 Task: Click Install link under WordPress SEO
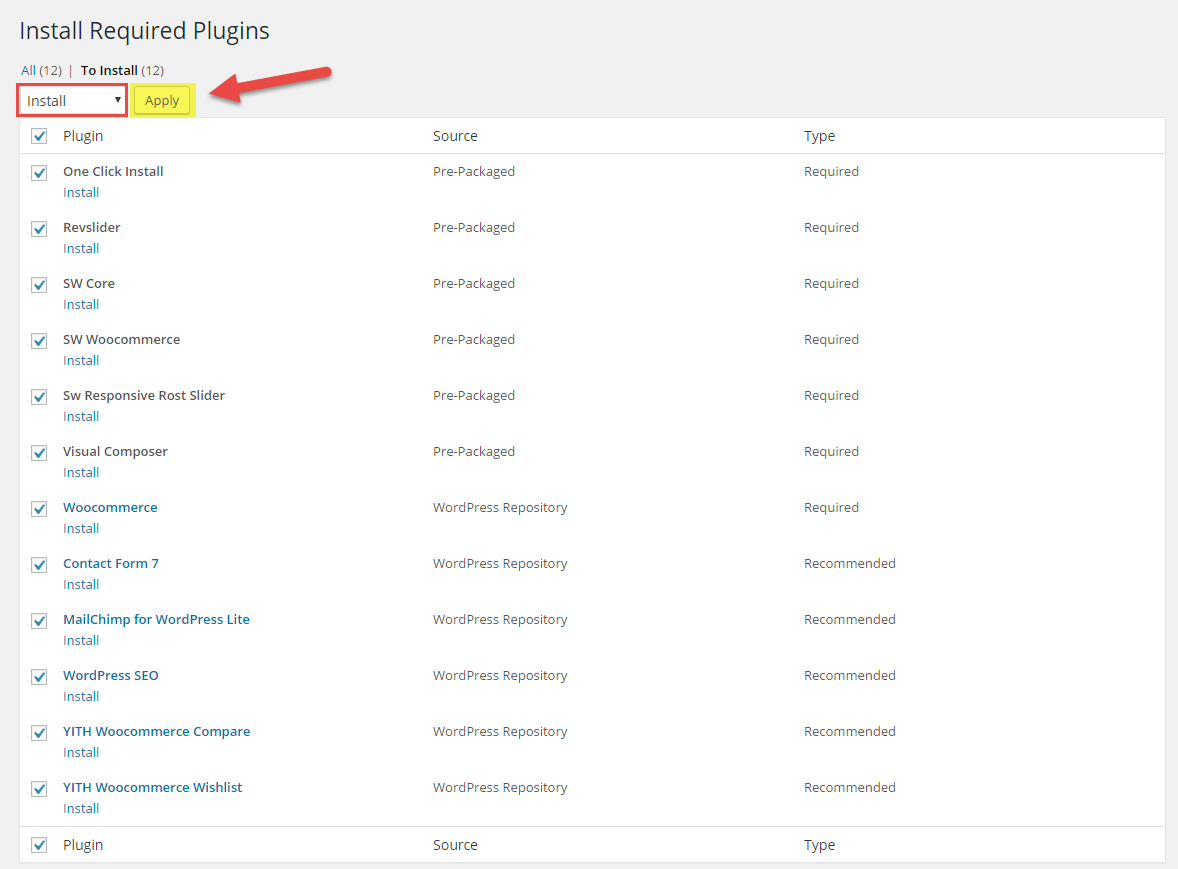pos(81,696)
